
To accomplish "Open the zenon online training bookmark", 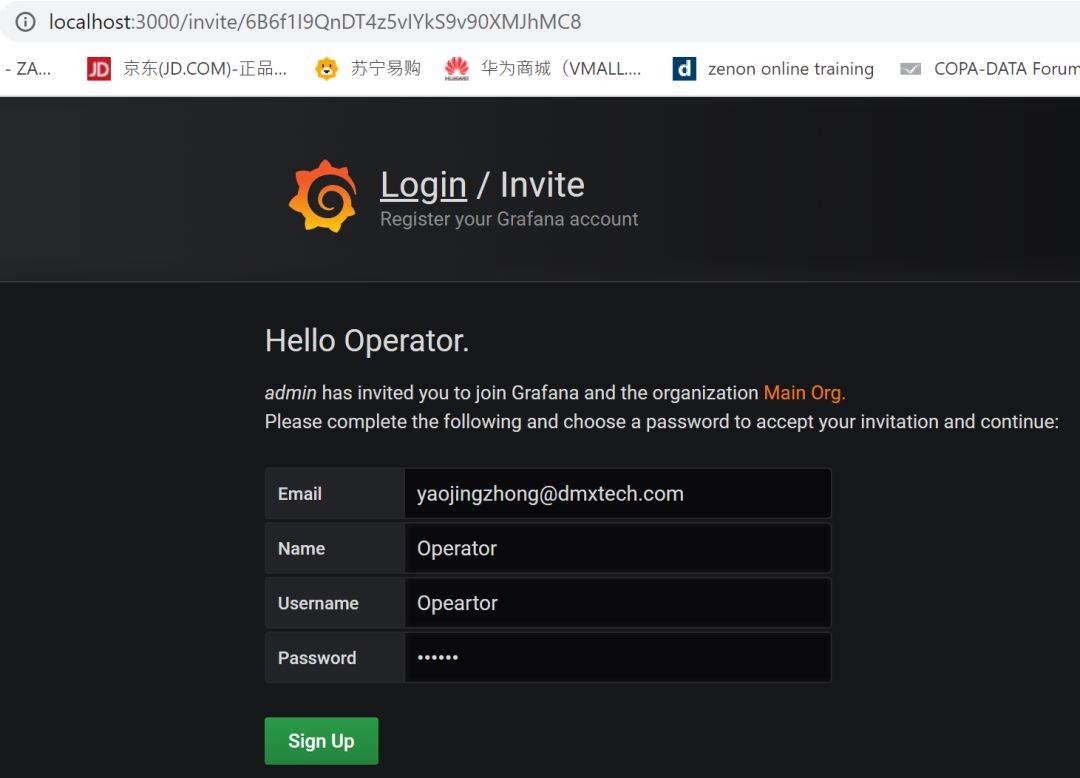I will (x=791, y=69).
